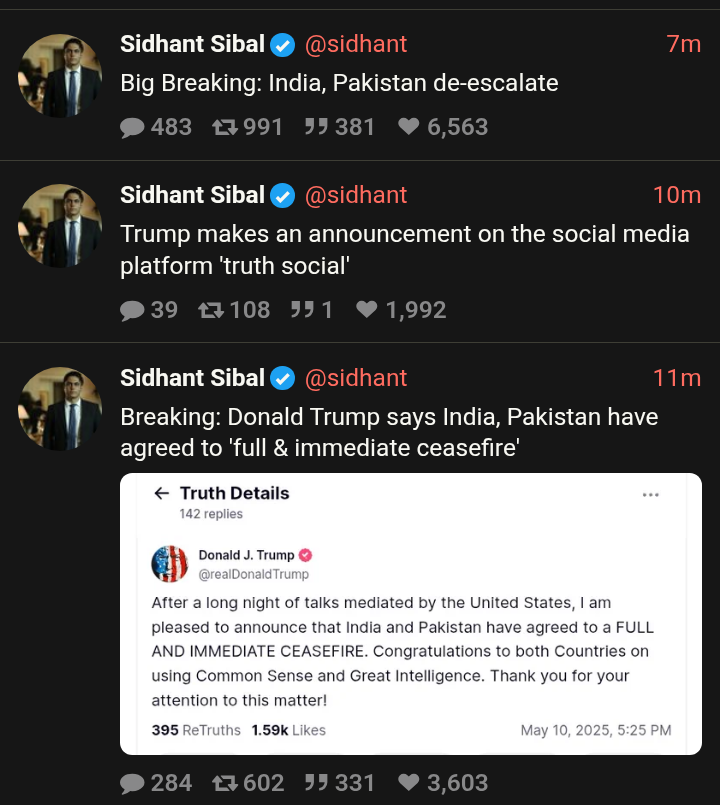View the 331 quotes on the ceasefire tweet
This screenshot has height=805, width=720.
click(x=339, y=783)
